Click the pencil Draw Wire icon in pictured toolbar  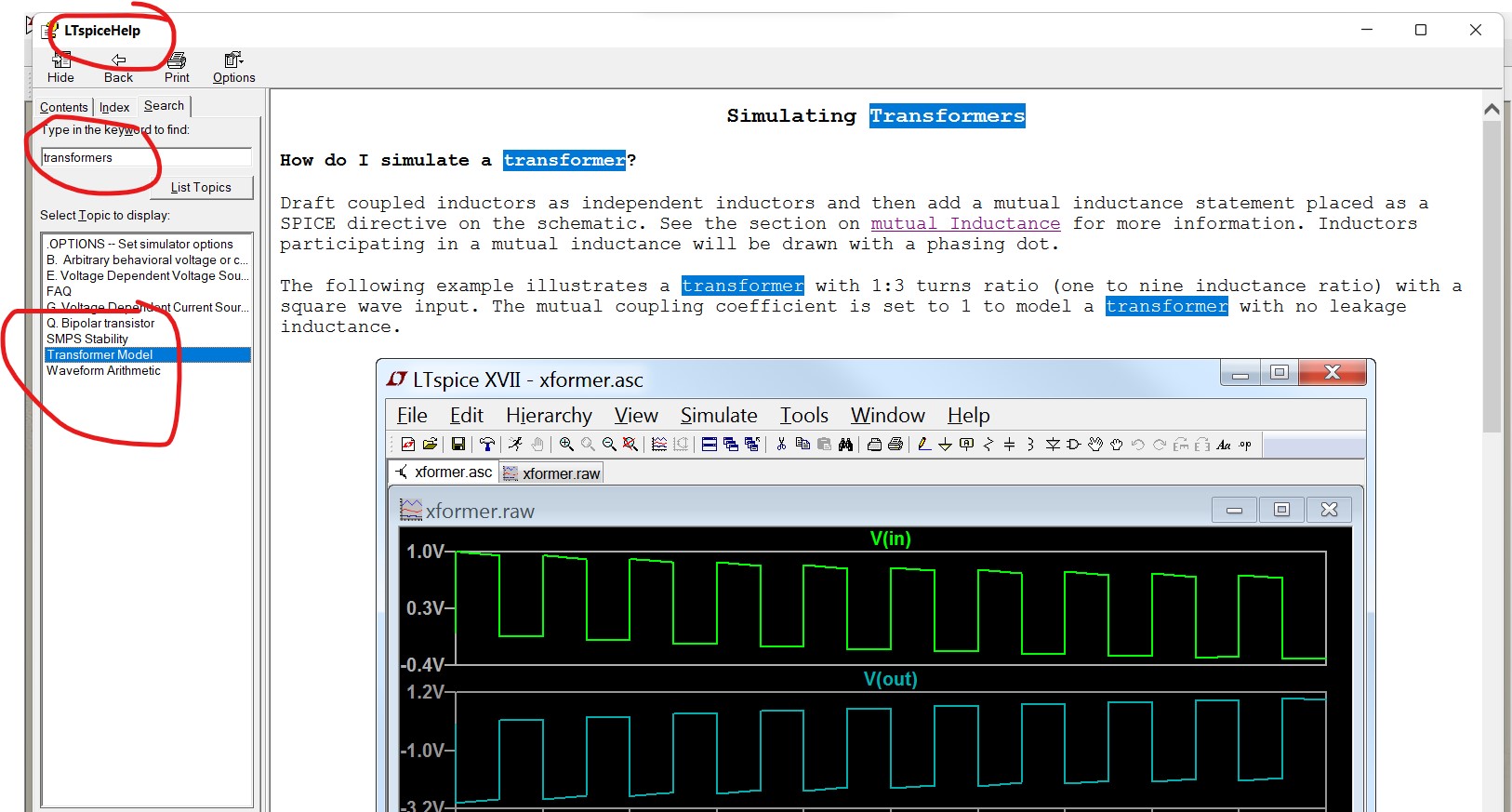[x=923, y=445]
